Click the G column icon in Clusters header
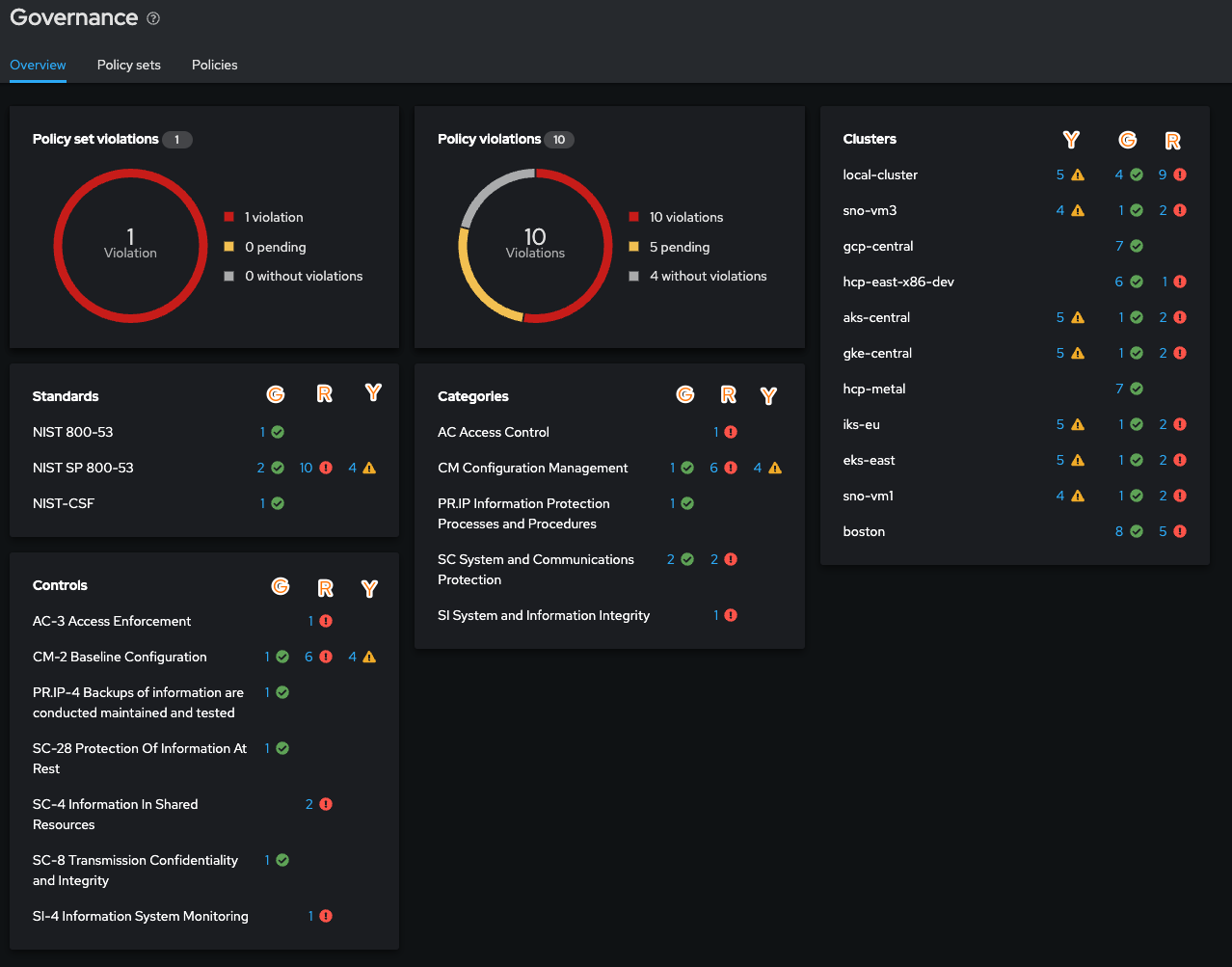The height and width of the screenshot is (967, 1232). pos(1127,141)
